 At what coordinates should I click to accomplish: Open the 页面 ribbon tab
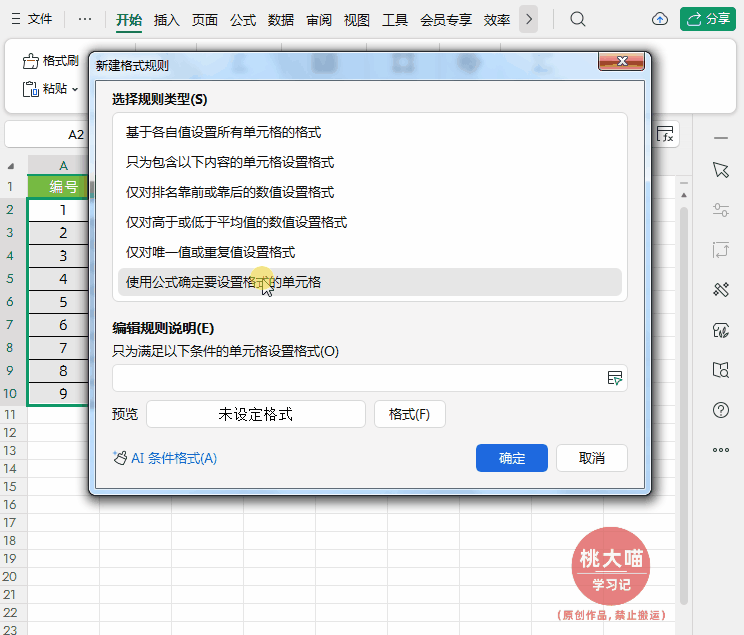[205, 20]
